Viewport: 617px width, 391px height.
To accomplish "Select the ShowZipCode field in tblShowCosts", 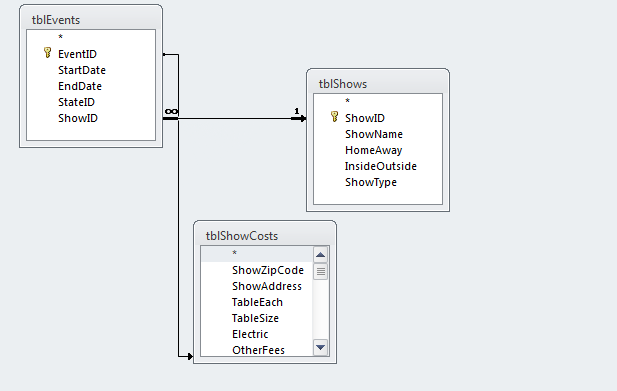I will 268,270.
